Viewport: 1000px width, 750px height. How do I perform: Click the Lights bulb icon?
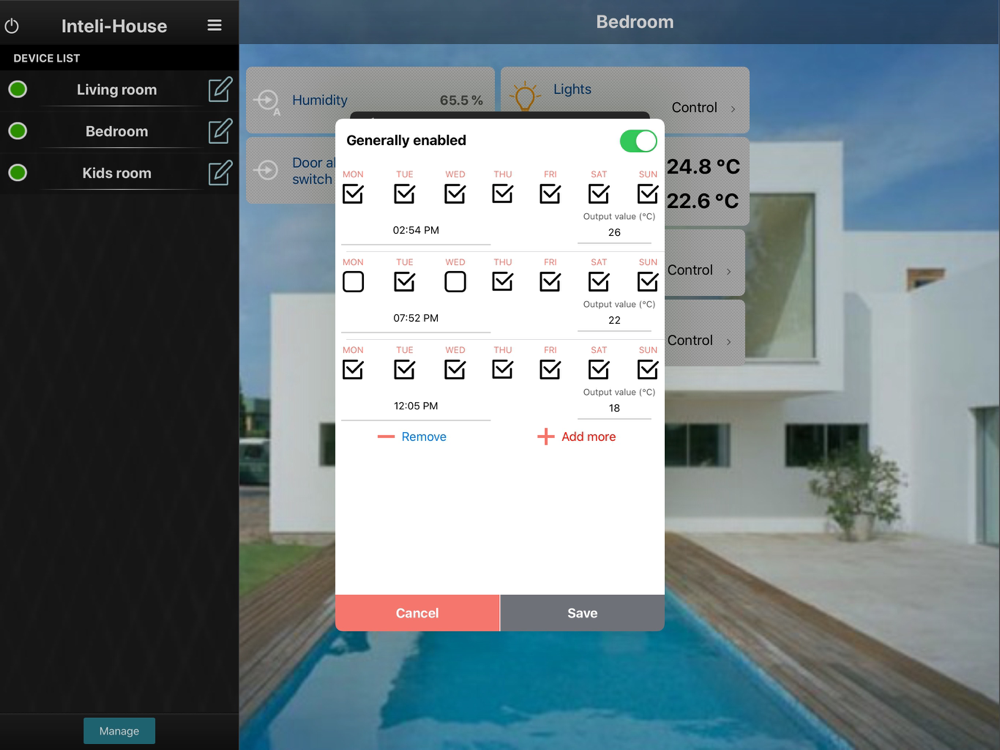(x=525, y=96)
